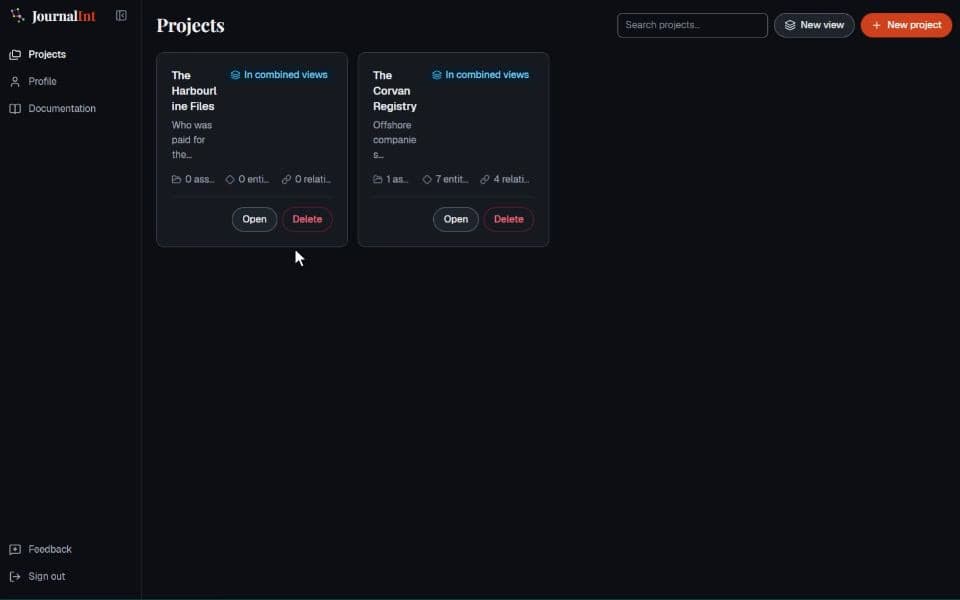Focus the Search projects field
960x600 pixels.
point(692,25)
